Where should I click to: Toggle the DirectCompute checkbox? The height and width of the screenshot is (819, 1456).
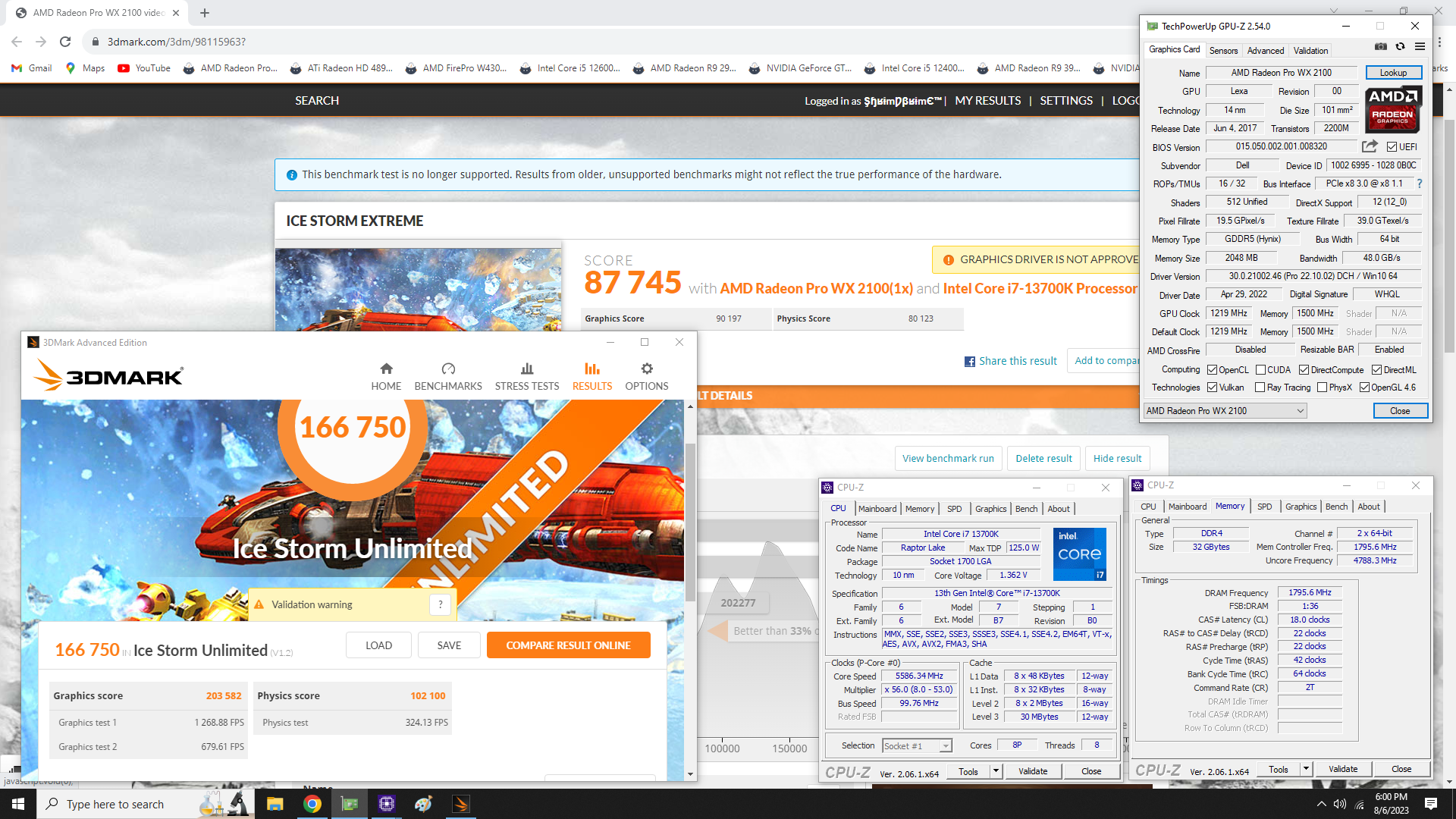point(1304,370)
